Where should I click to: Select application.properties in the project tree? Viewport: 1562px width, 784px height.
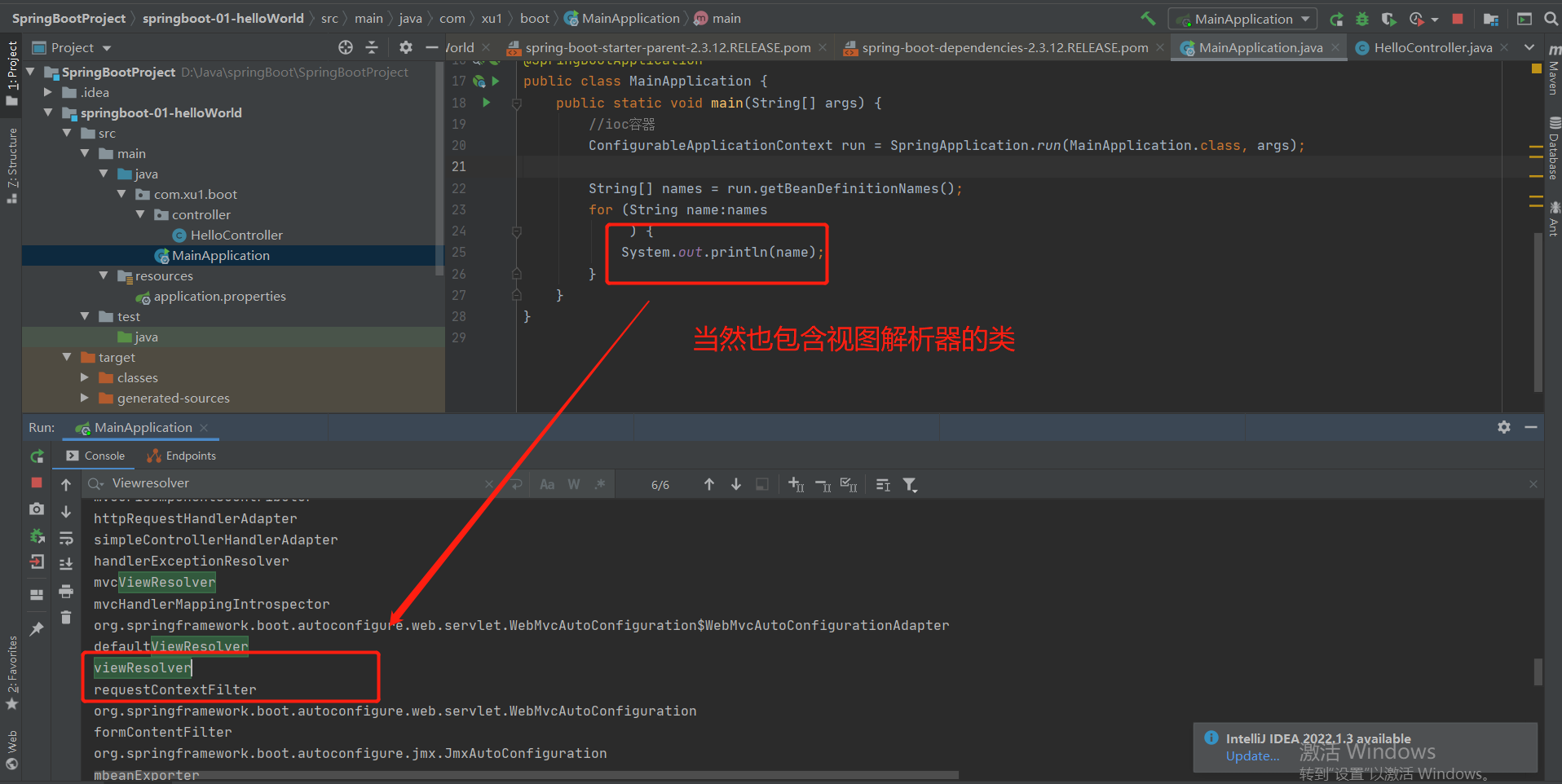point(219,296)
